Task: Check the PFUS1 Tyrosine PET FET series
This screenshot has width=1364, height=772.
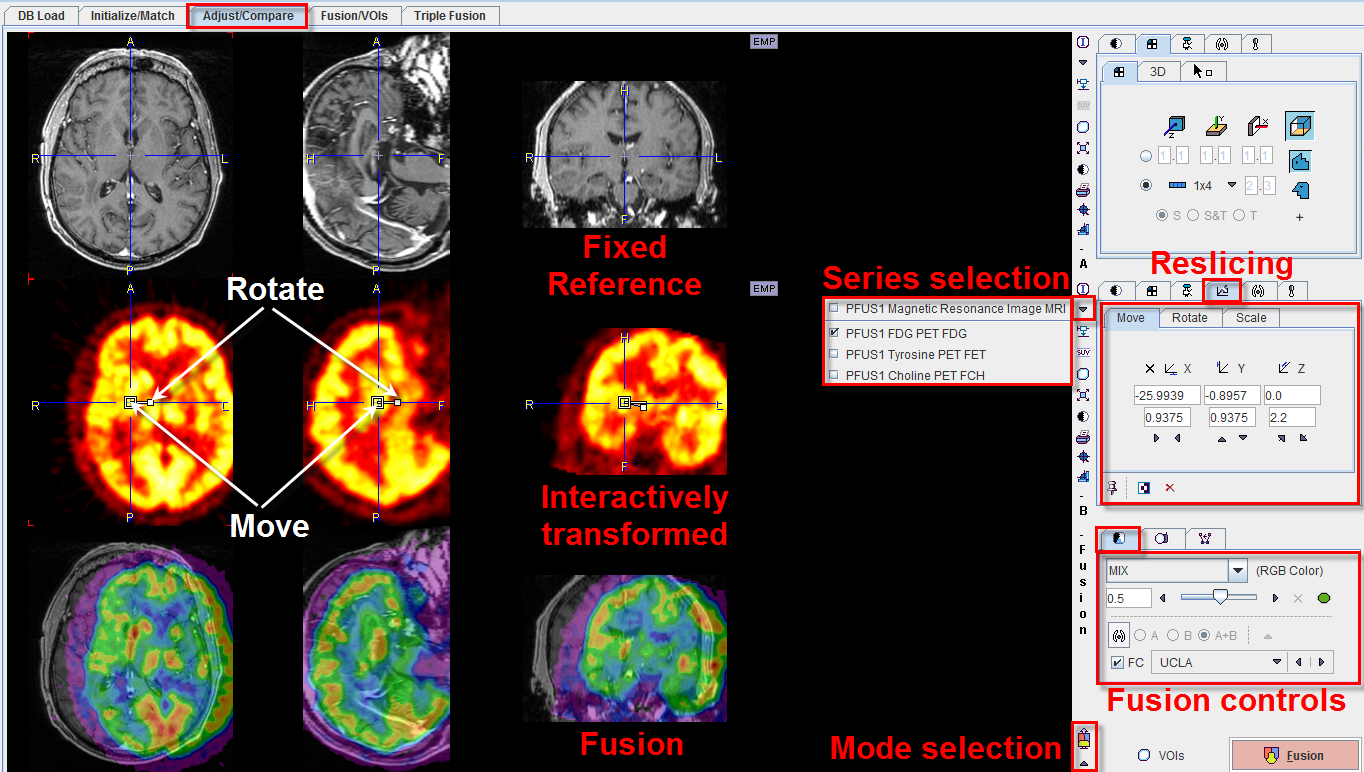Action: [834, 354]
